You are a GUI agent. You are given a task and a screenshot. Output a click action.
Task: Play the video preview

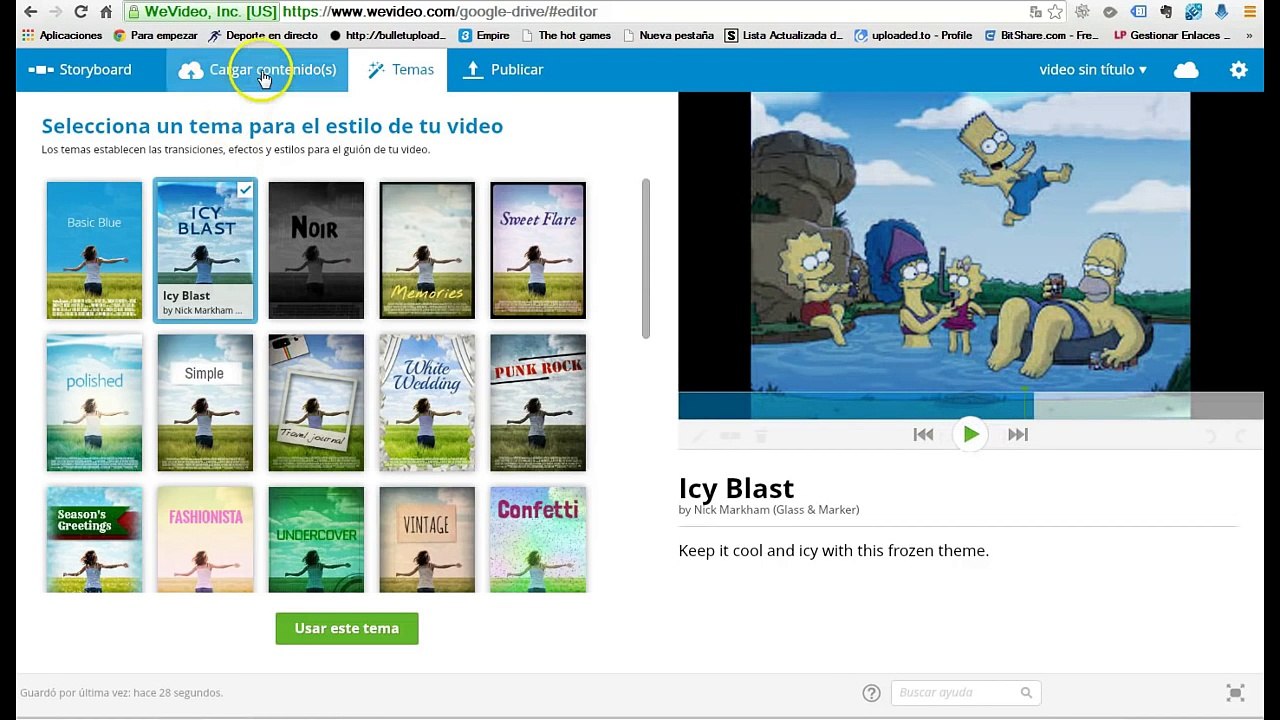click(970, 434)
